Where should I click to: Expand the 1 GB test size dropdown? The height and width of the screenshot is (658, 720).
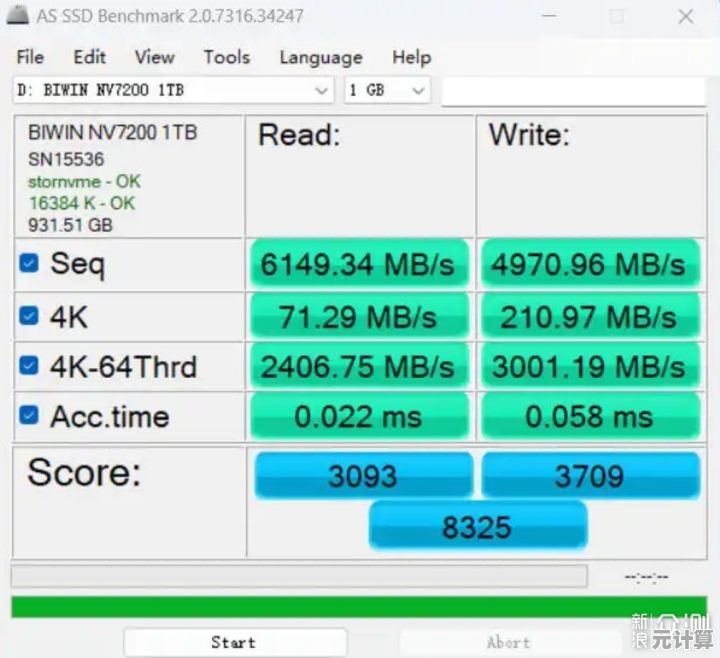pos(387,90)
